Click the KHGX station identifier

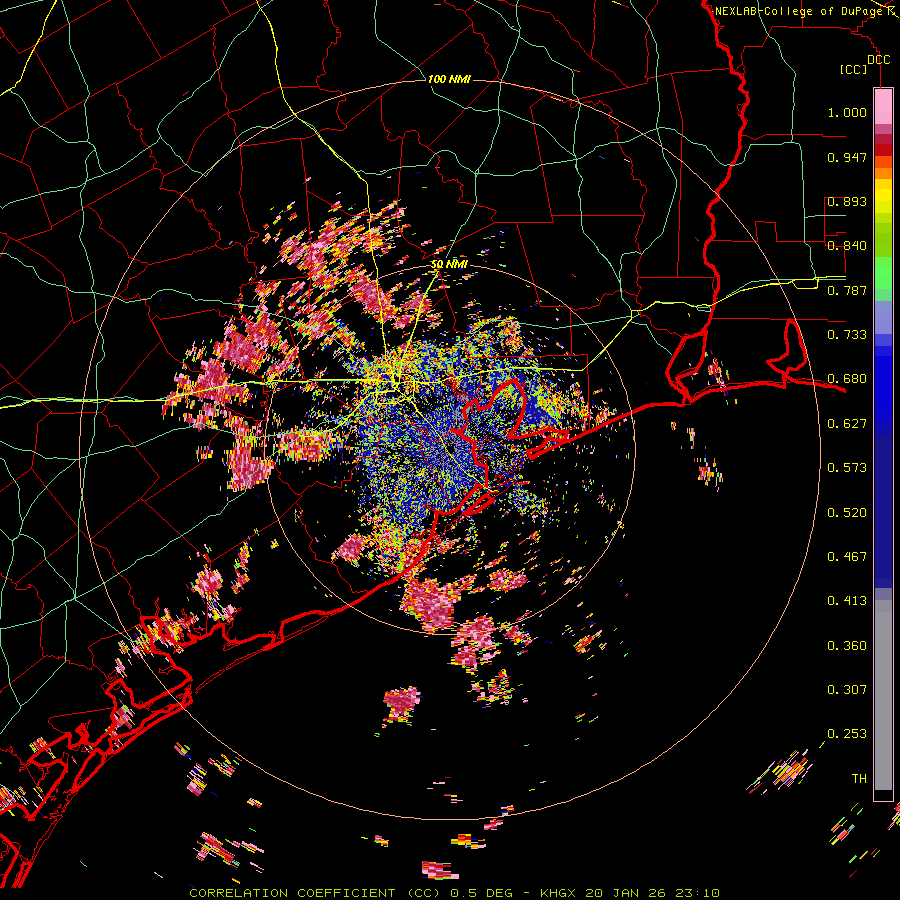point(557,893)
